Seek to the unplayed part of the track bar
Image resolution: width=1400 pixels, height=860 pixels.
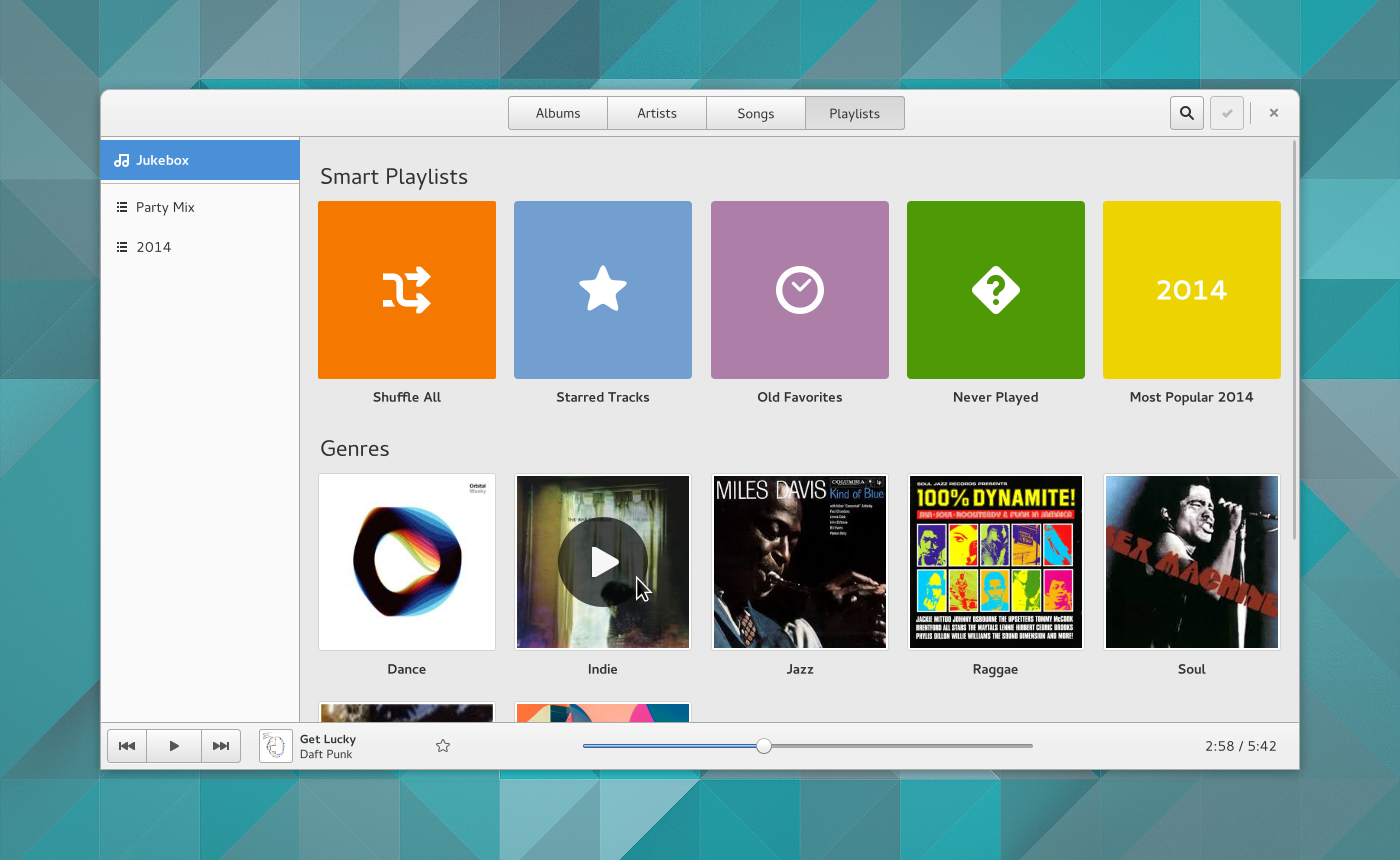[902, 746]
